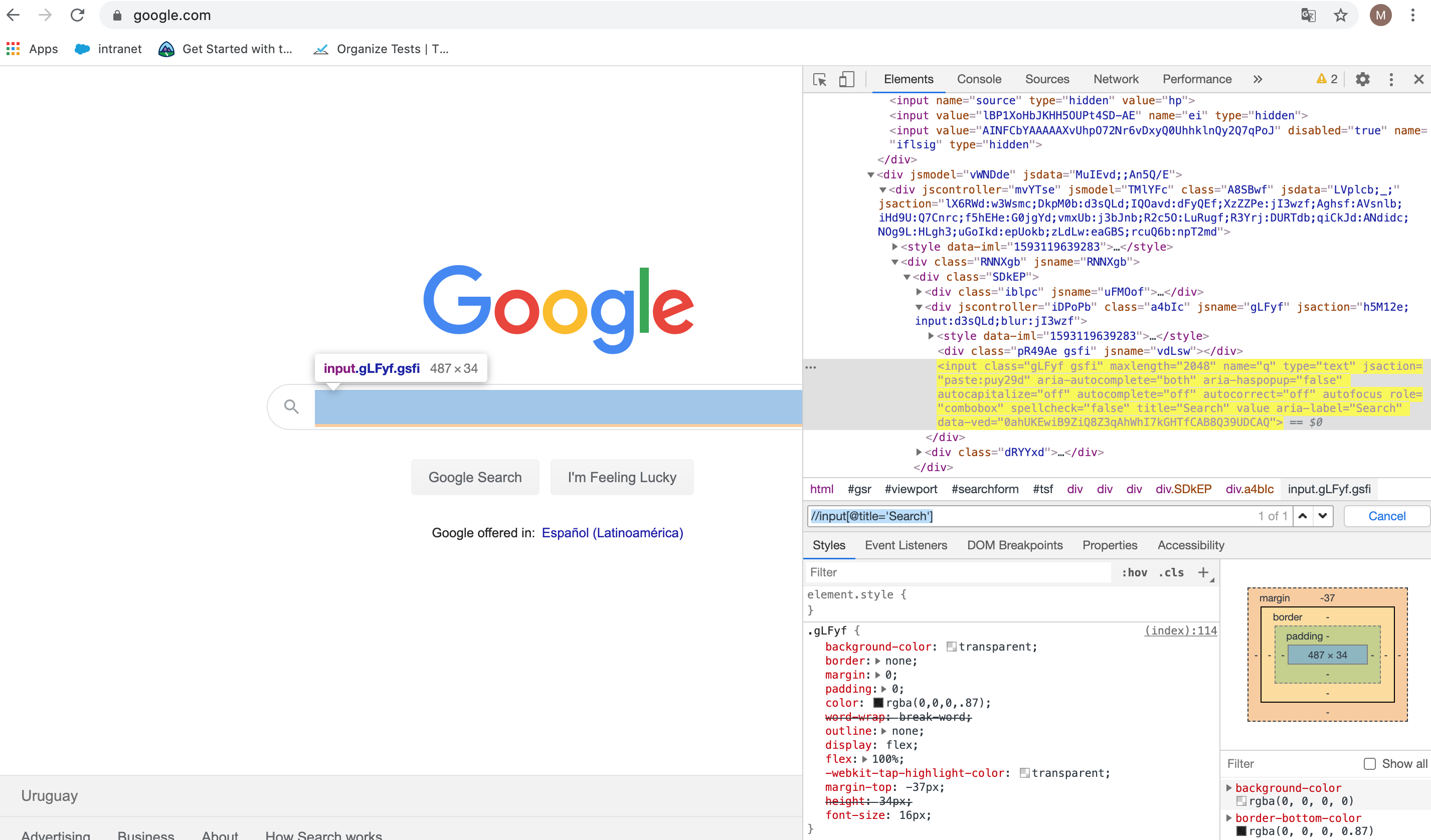
Task: Select html in the breadcrumb trail
Action: tap(822, 489)
